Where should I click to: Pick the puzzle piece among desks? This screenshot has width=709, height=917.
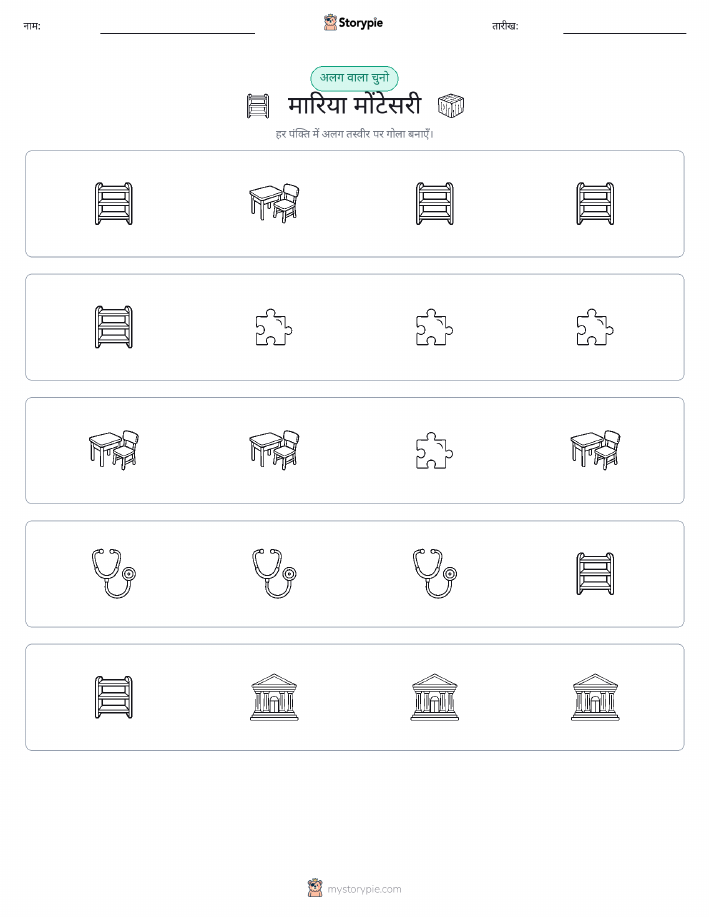(434, 450)
